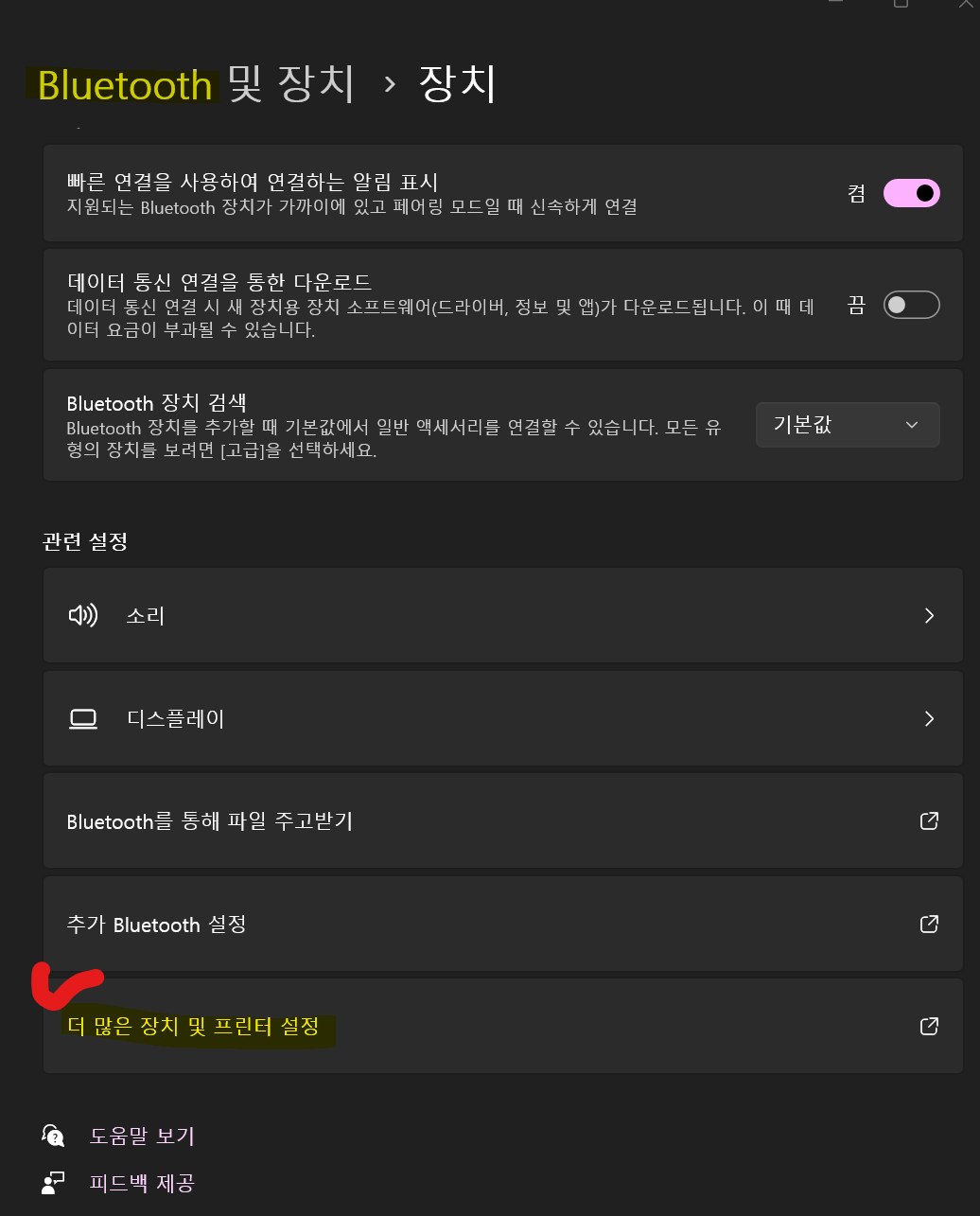The height and width of the screenshot is (1216, 980).
Task: Open the 기본값 dropdown for Bluetooth 장치 검색
Action: tap(848, 425)
